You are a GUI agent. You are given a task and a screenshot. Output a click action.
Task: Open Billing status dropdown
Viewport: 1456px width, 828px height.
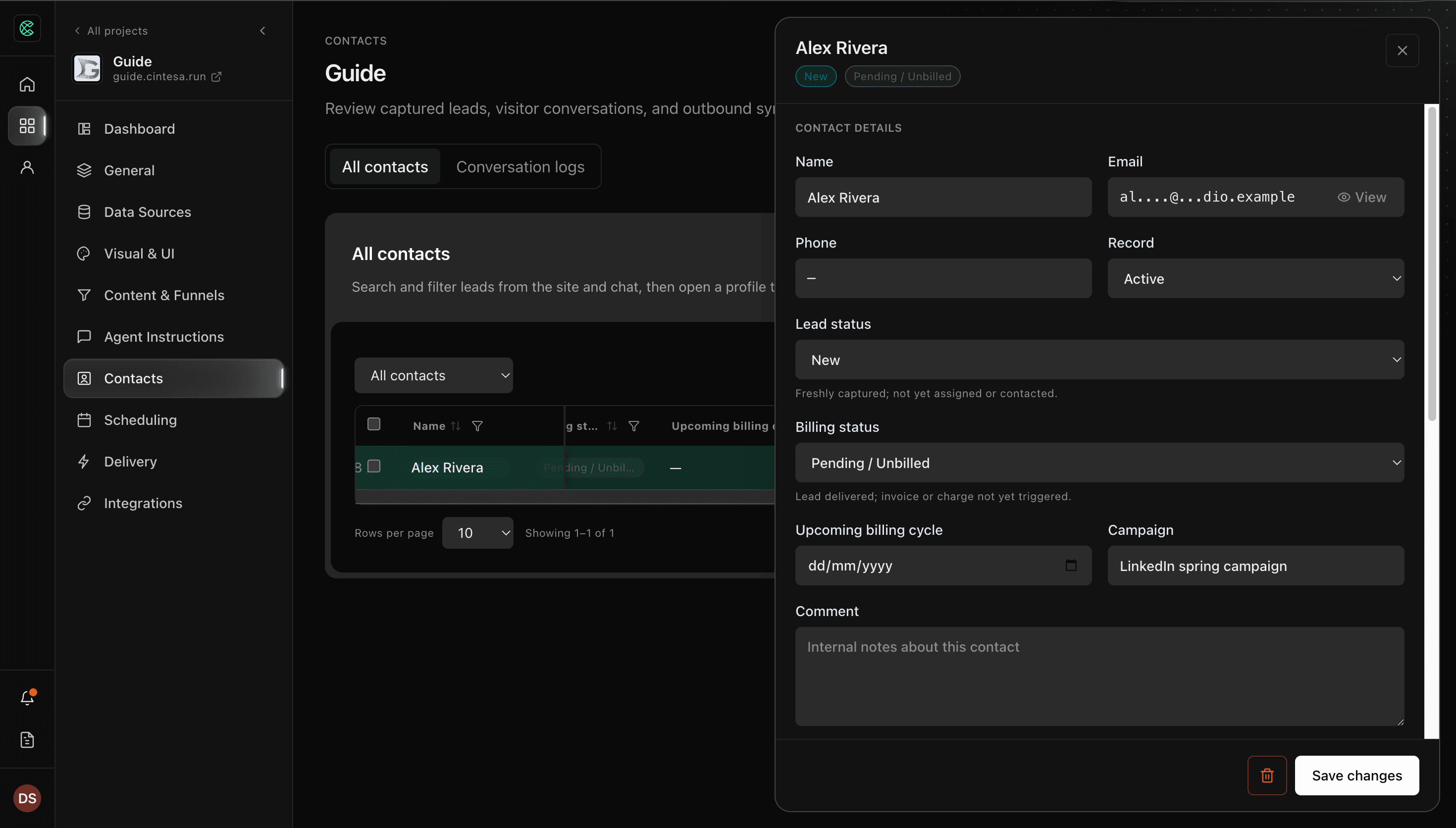[1099, 463]
